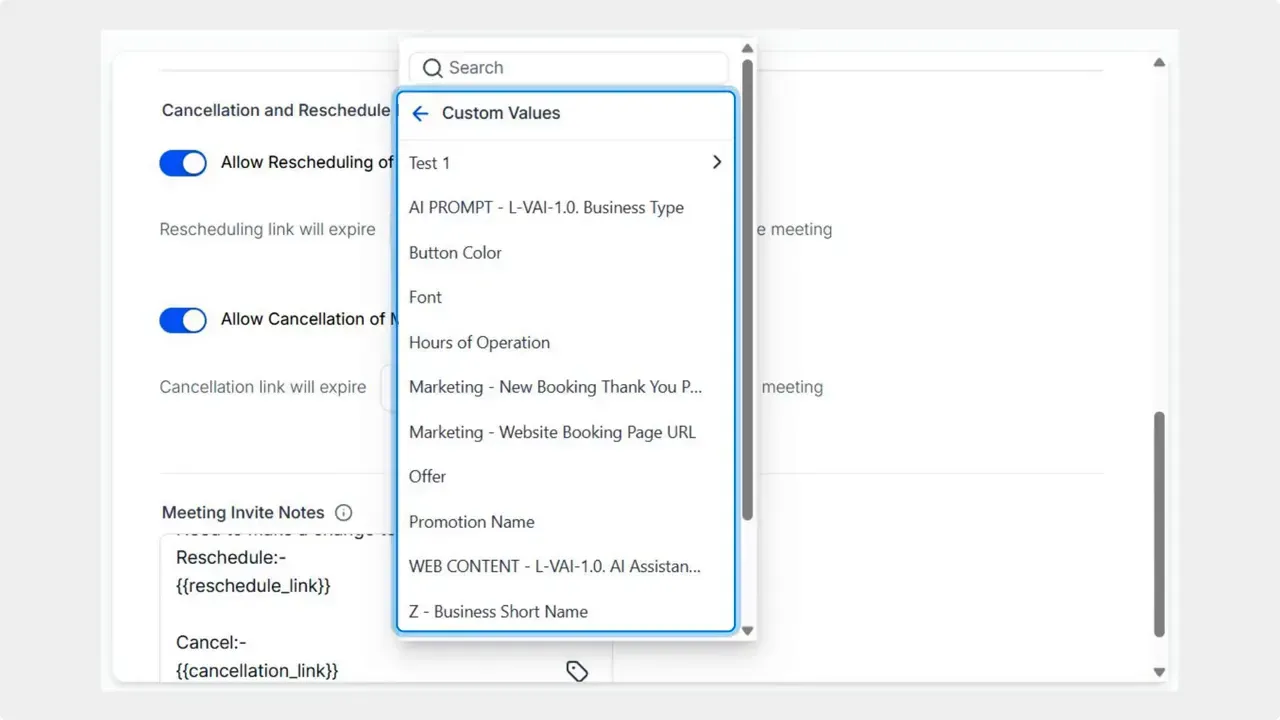This screenshot has width=1280, height=720.
Task: Select AI PROMPT - L-VAI-1.0. Business Type
Action: 546,207
